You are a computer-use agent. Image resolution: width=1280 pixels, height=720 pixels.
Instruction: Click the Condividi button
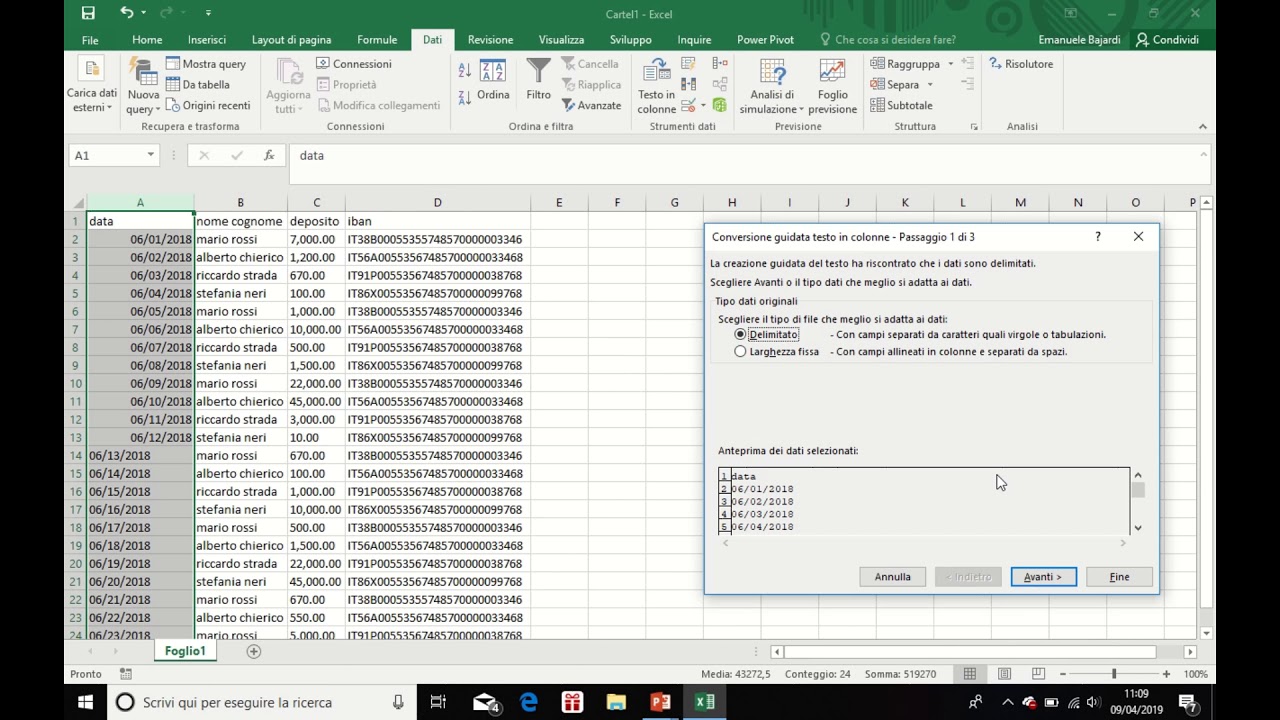coord(1167,40)
